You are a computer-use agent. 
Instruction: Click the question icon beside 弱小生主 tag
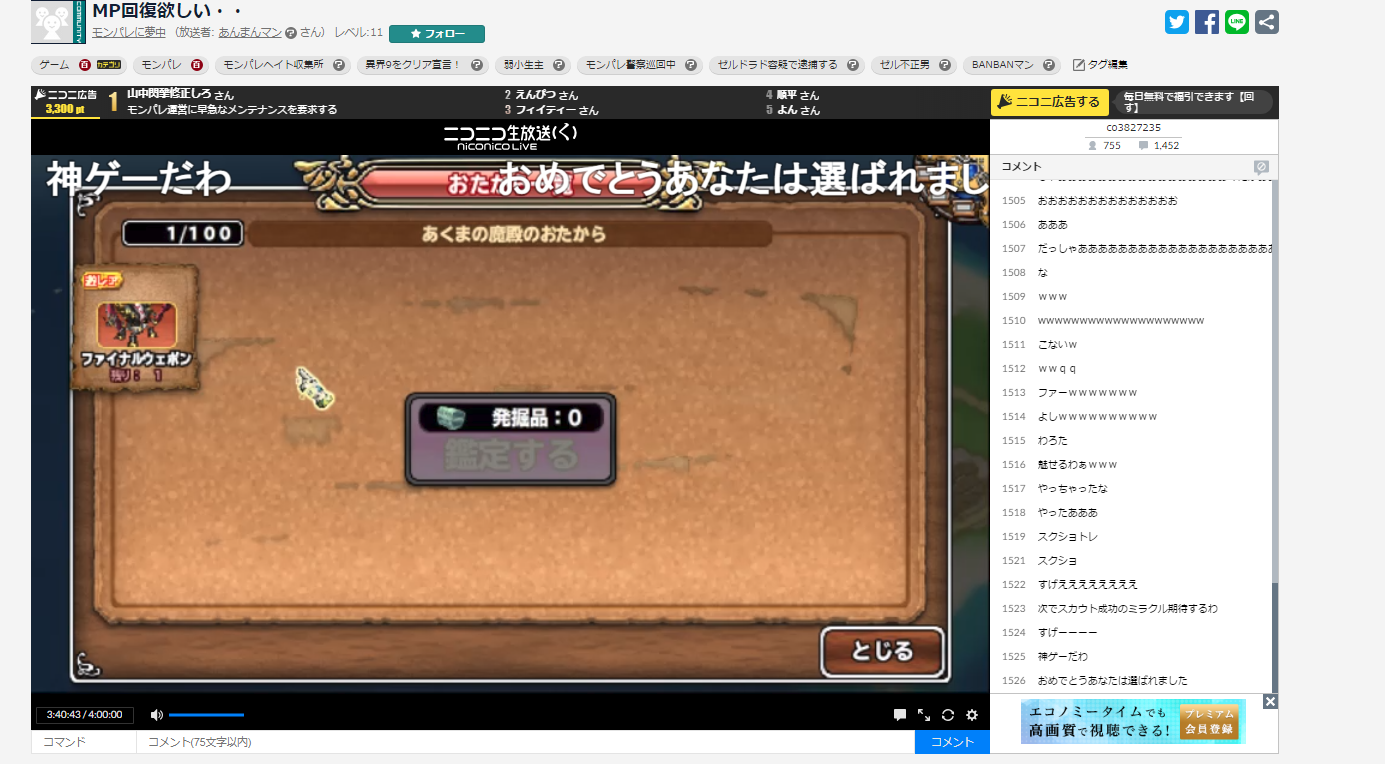(559, 65)
